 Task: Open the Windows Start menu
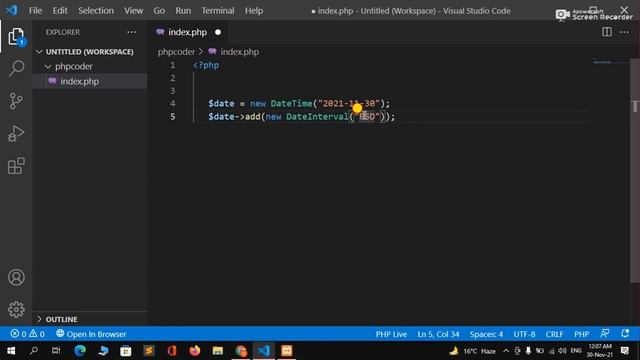pos(11,351)
